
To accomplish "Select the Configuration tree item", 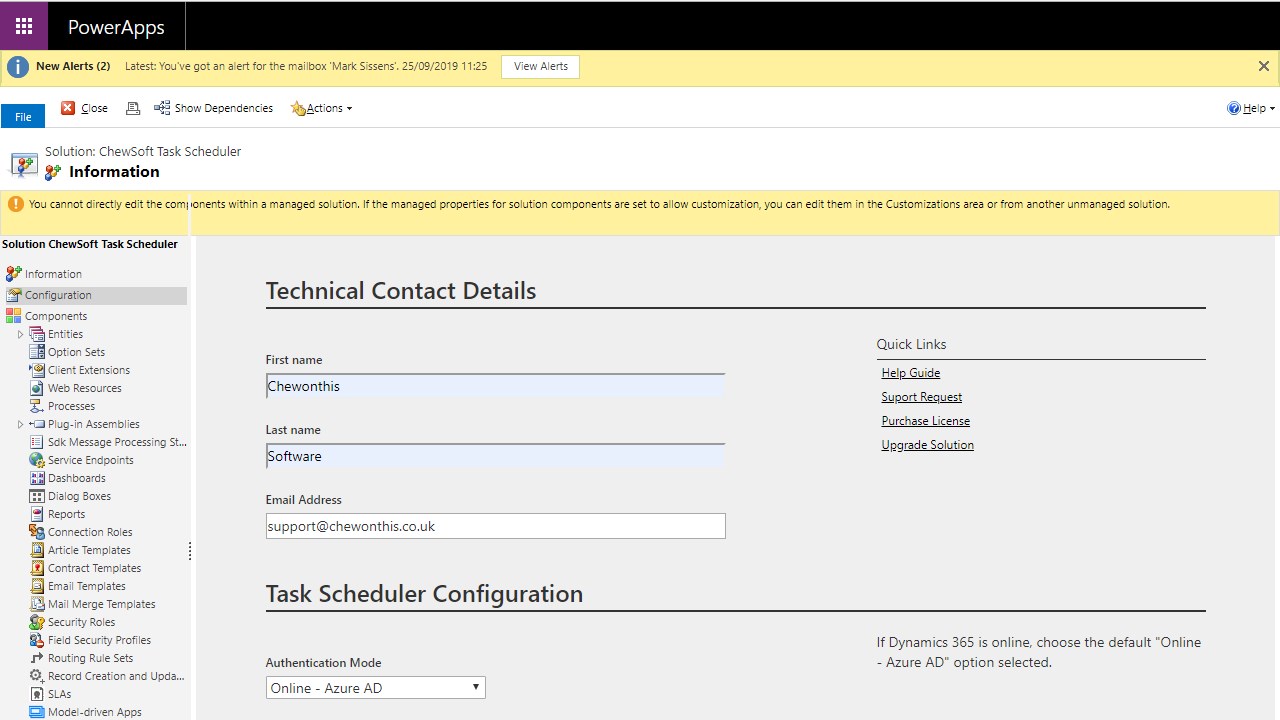I will 95,295.
